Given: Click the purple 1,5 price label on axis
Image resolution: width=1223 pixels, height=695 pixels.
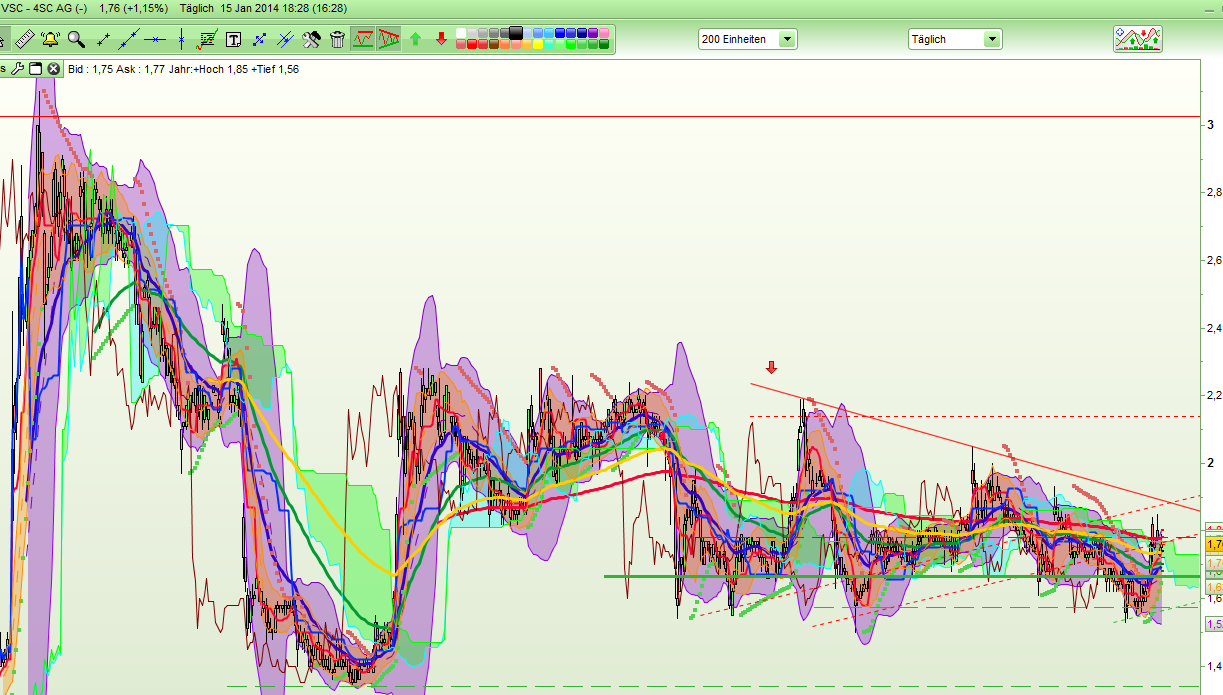Looking at the screenshot, I should (x=1213, y=624).
